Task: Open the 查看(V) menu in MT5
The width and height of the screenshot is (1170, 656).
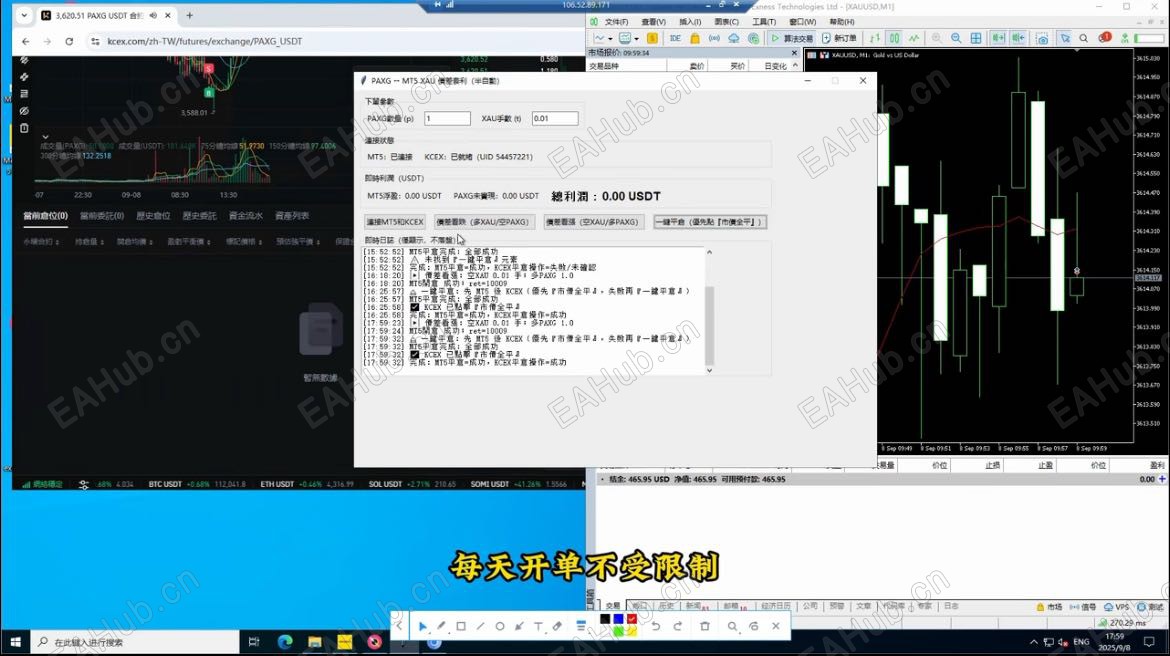Action: (x=653, y=22)
